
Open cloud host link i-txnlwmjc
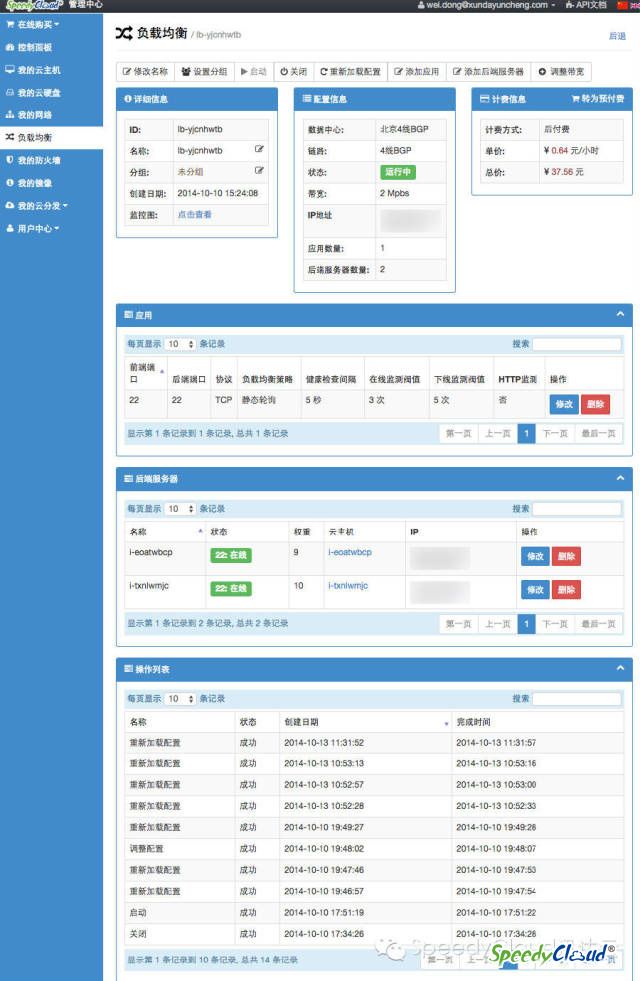click(x=348, y=586)
